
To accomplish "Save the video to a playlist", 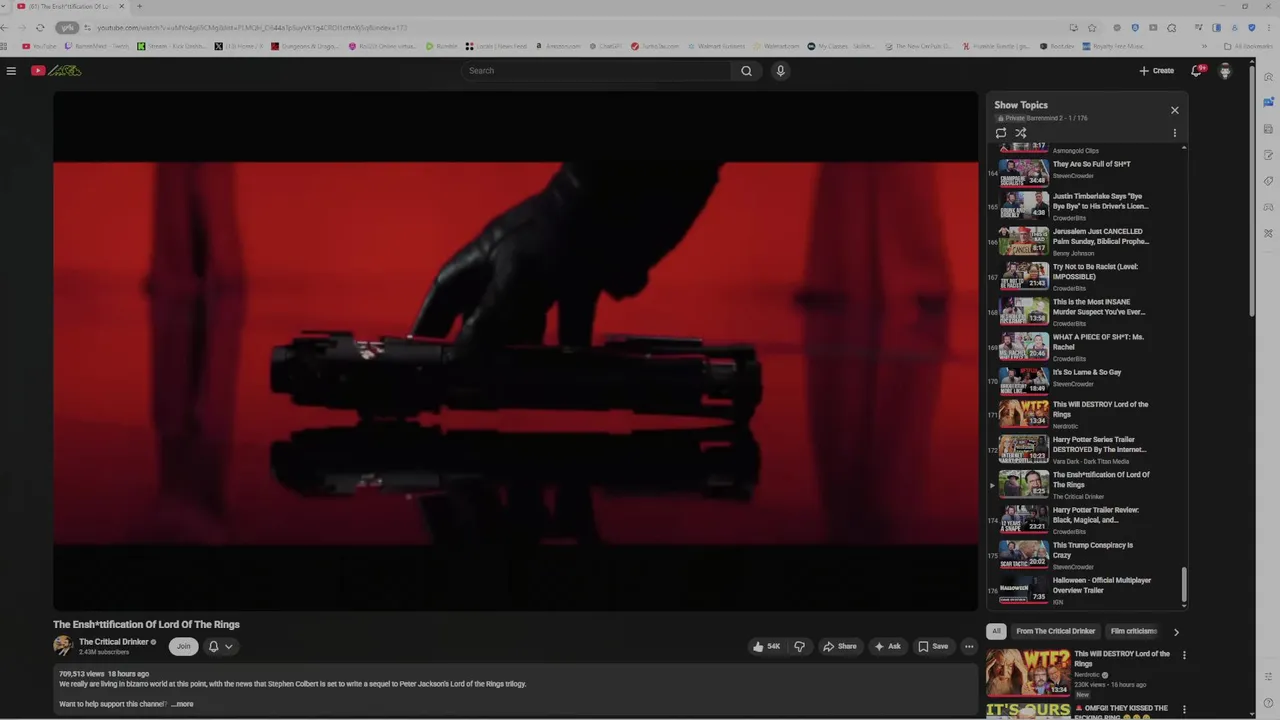I will pos(933,646).
